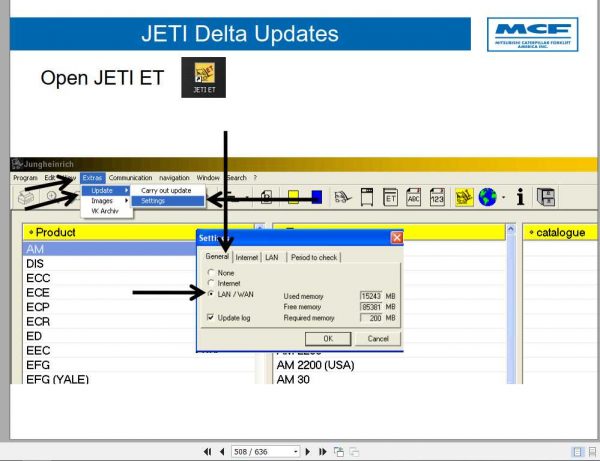Switch to the General tab

217,256
